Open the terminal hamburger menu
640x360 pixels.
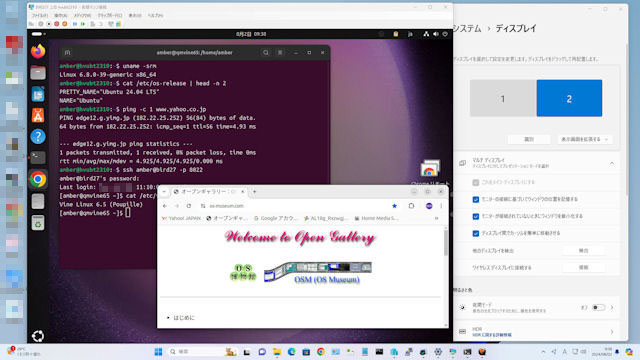click(280, 53)
